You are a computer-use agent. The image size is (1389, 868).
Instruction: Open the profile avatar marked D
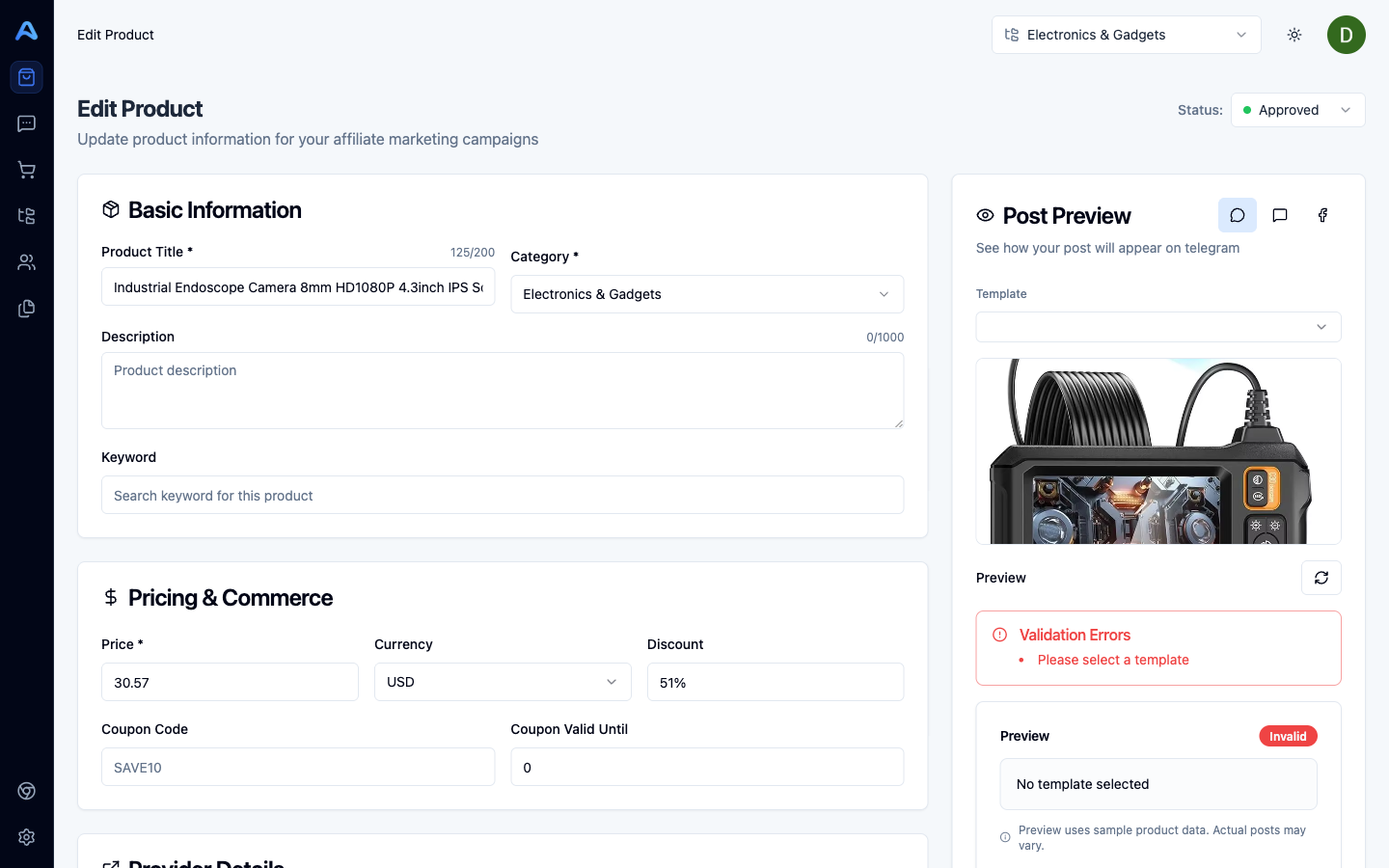(1346, 35)
